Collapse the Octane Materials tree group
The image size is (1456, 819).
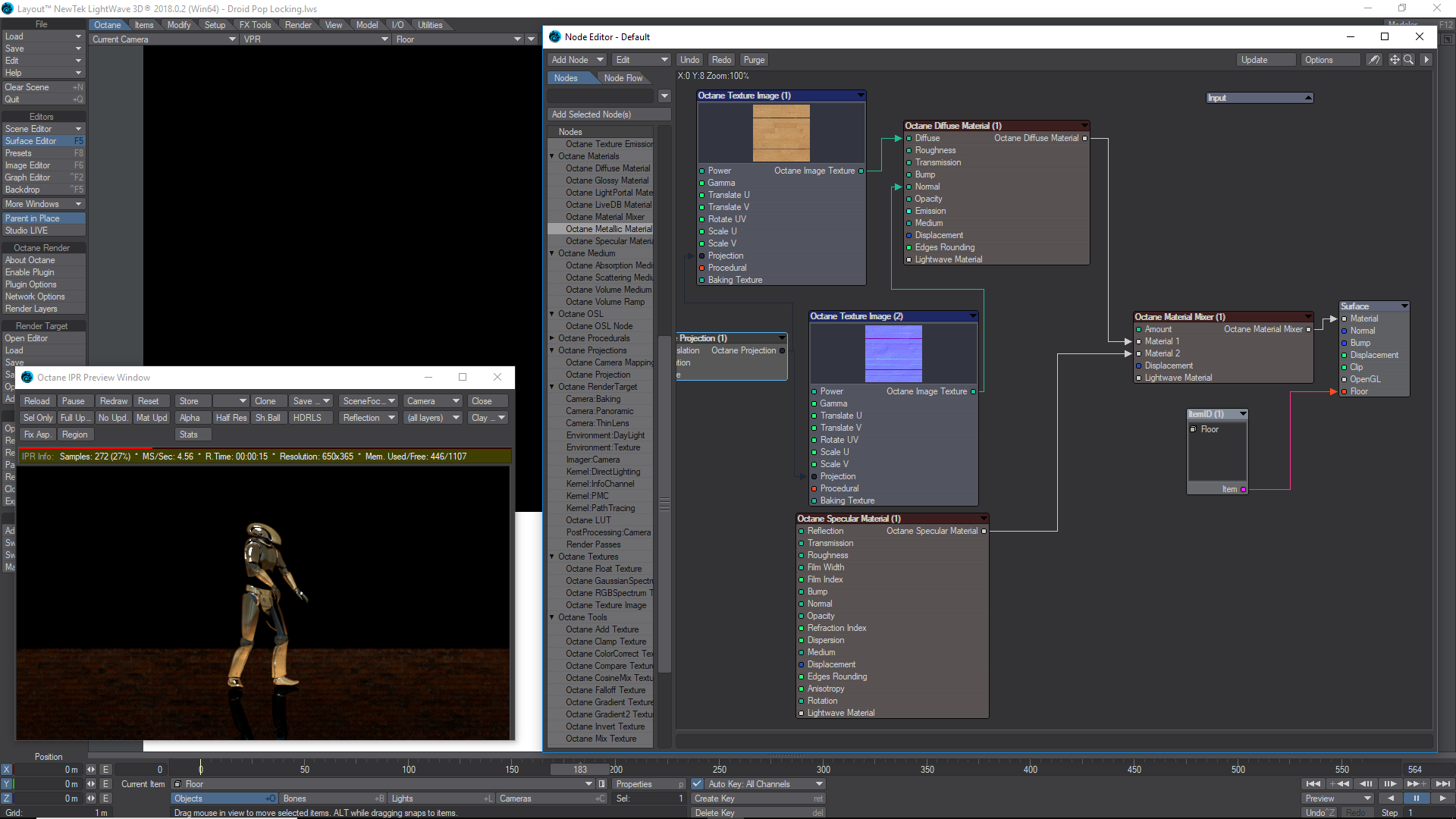tap(552, 156)
